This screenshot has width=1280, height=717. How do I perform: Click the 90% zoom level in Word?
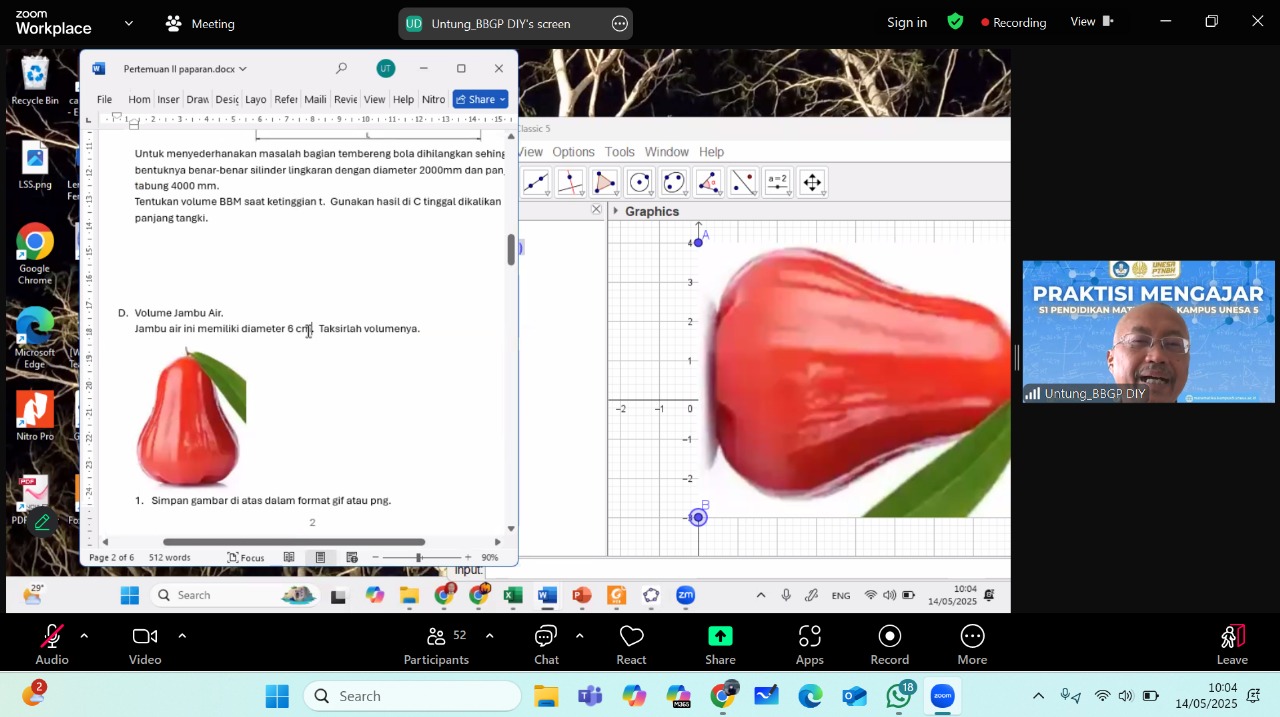click(490, 557)
